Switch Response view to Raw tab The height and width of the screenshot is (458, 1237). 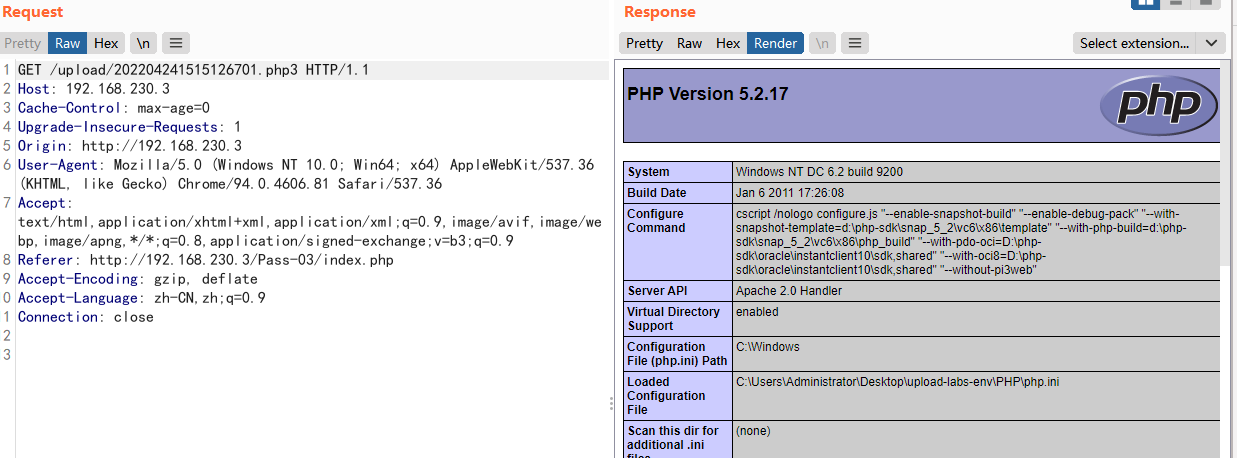click(x=690, y=43)
